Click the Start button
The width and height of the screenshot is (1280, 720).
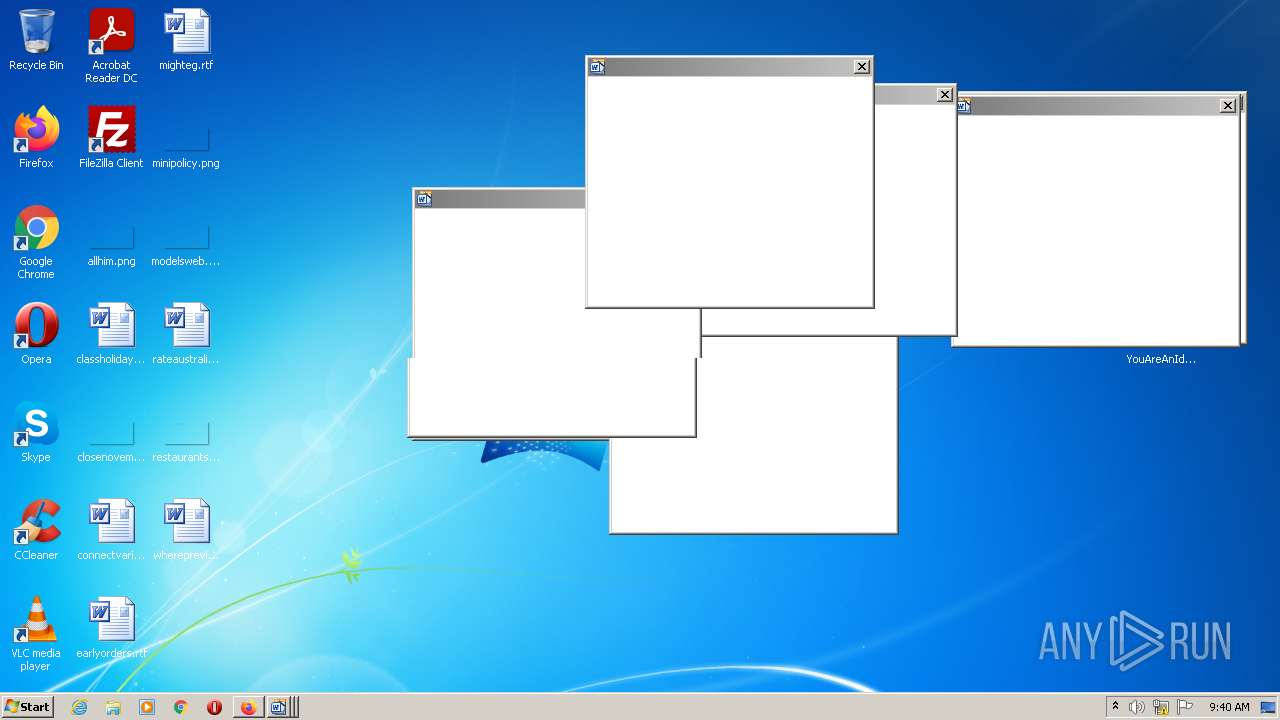[x=27, y=707]
